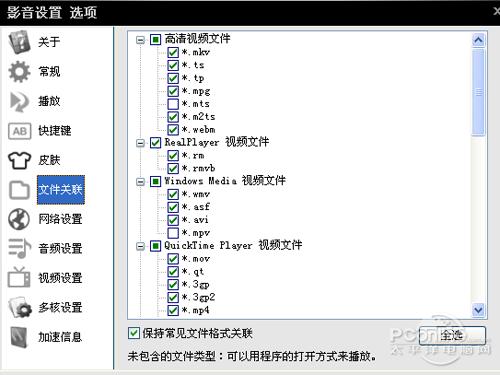Uncheck the *.mp4 file type

[x=173, y=310]
